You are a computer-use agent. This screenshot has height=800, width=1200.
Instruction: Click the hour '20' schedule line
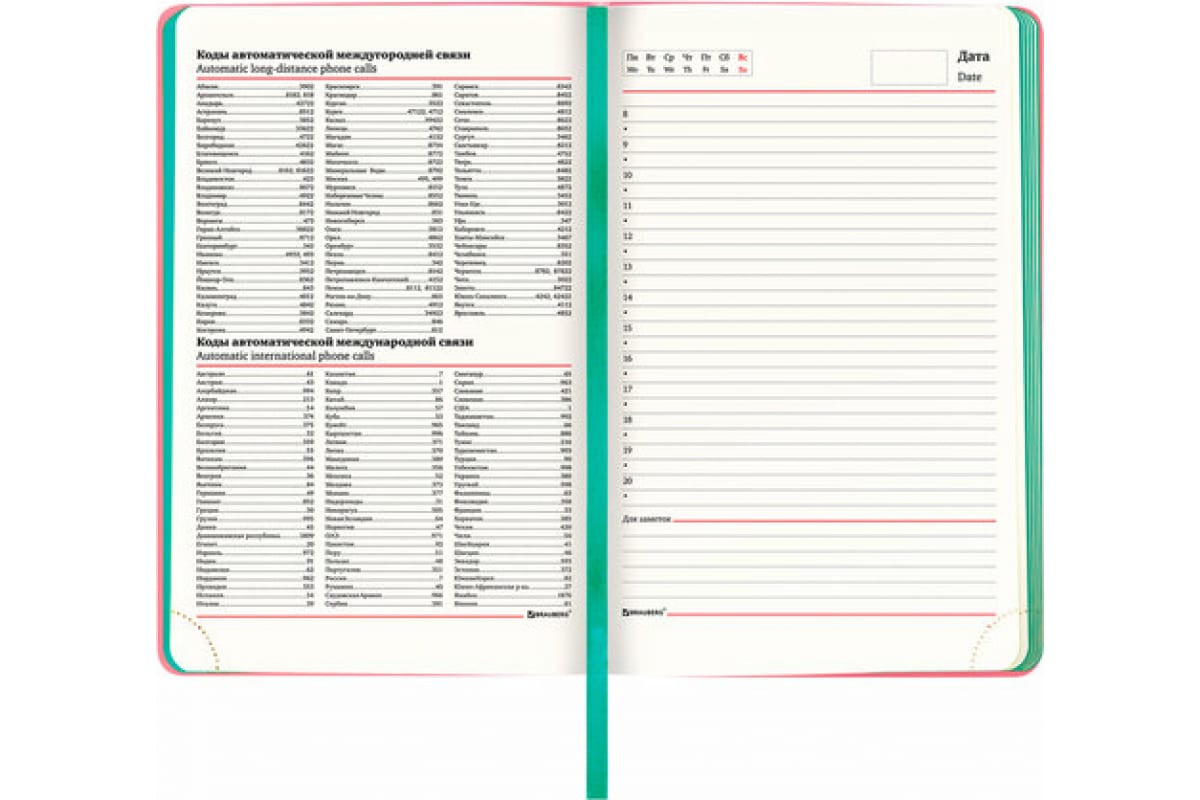tap(809, 481)
